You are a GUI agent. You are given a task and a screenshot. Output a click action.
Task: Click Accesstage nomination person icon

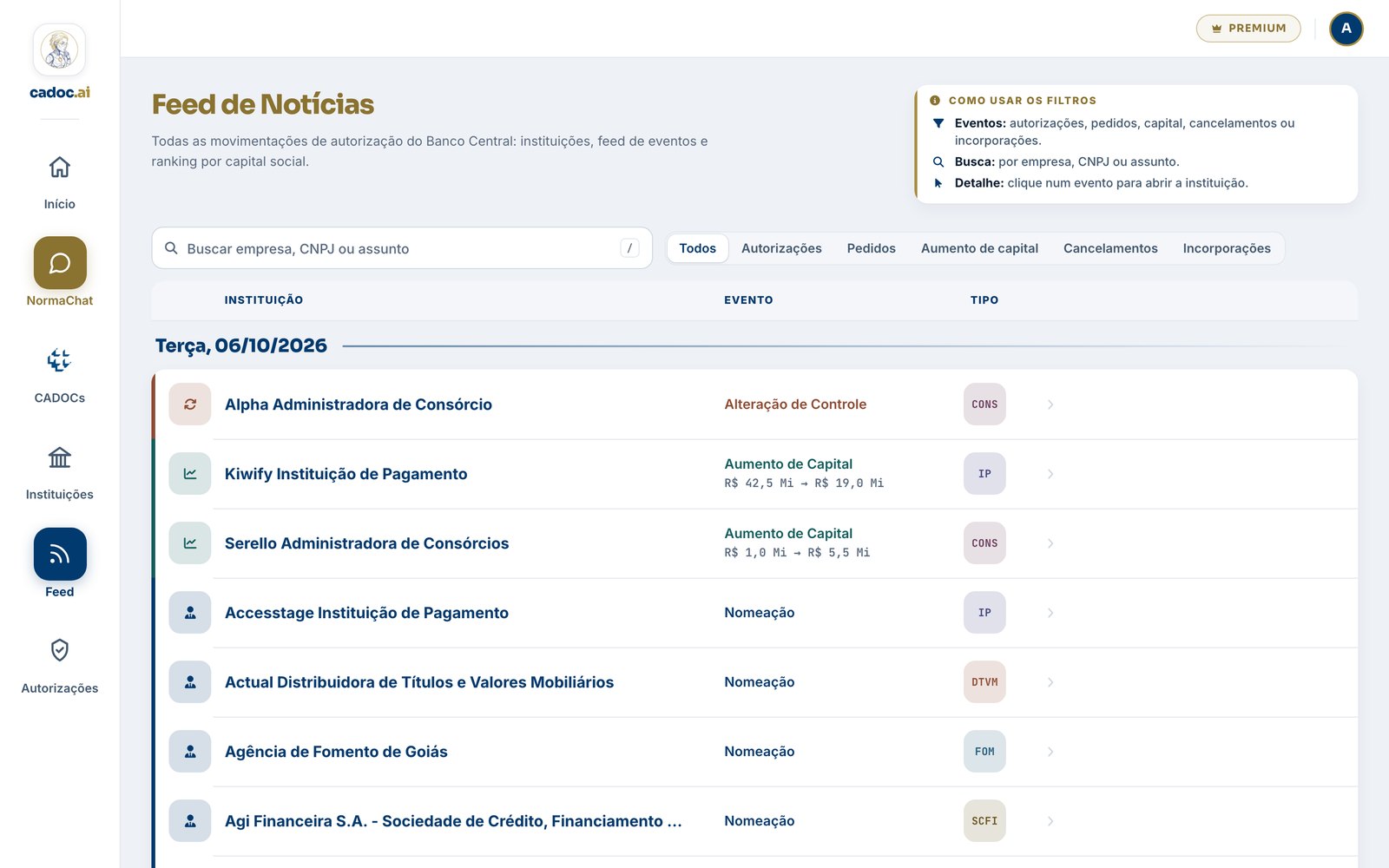click(x=190, y=613)
